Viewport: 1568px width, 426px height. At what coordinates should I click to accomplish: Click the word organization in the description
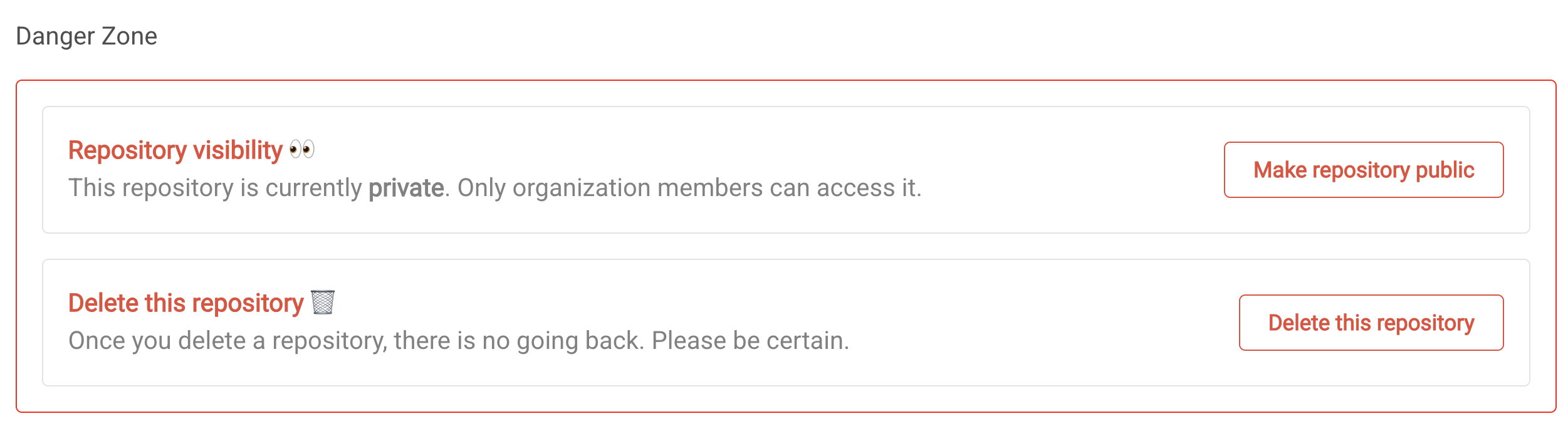coord(582,188)
